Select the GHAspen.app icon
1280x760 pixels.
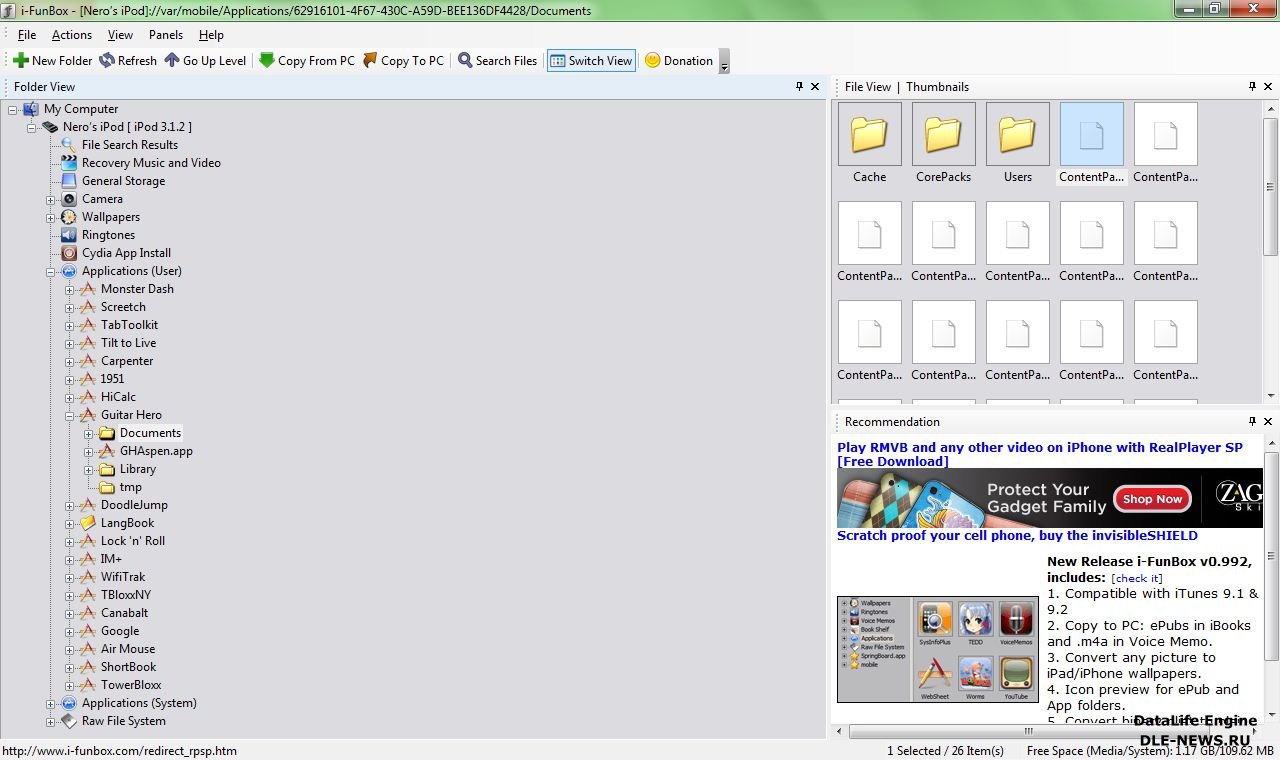[107, 451]
